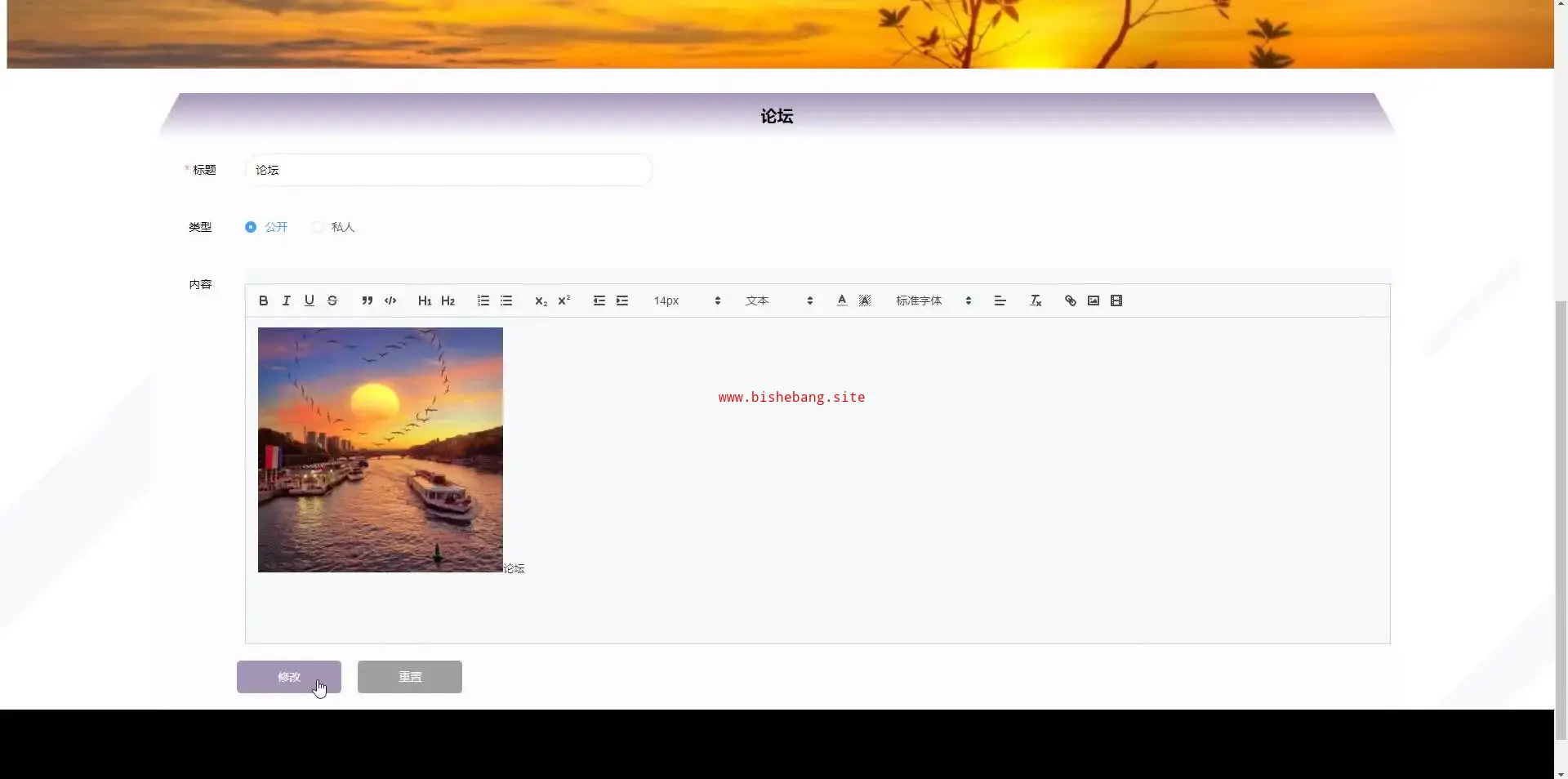Image resolution: width=1568 pixels, height=779 pixels.
Task: Apply italic formatting
Action: click(x=286, y=300)
